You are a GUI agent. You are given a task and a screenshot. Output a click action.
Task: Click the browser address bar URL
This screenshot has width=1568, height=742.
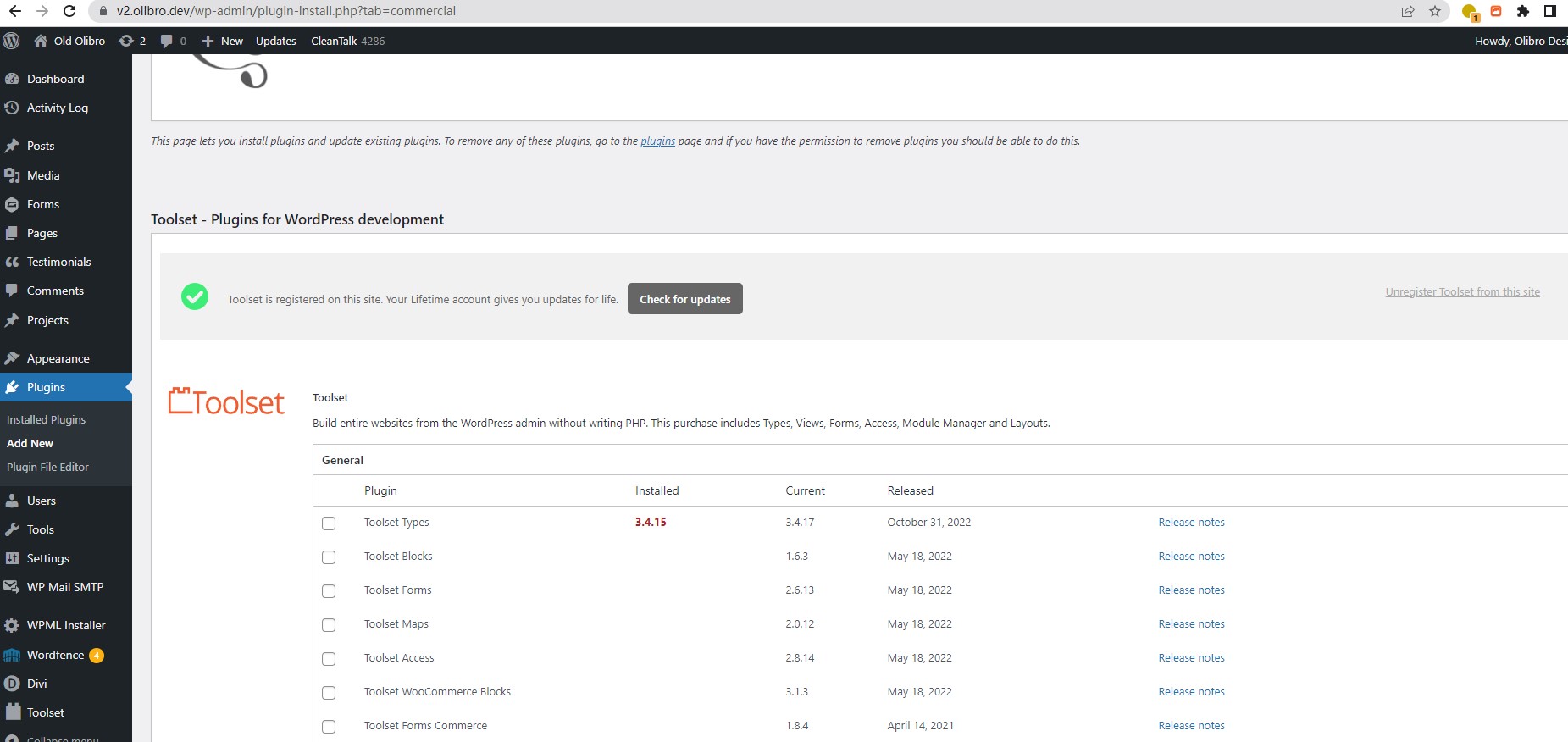pyautogui.click(x=286, y=11)
